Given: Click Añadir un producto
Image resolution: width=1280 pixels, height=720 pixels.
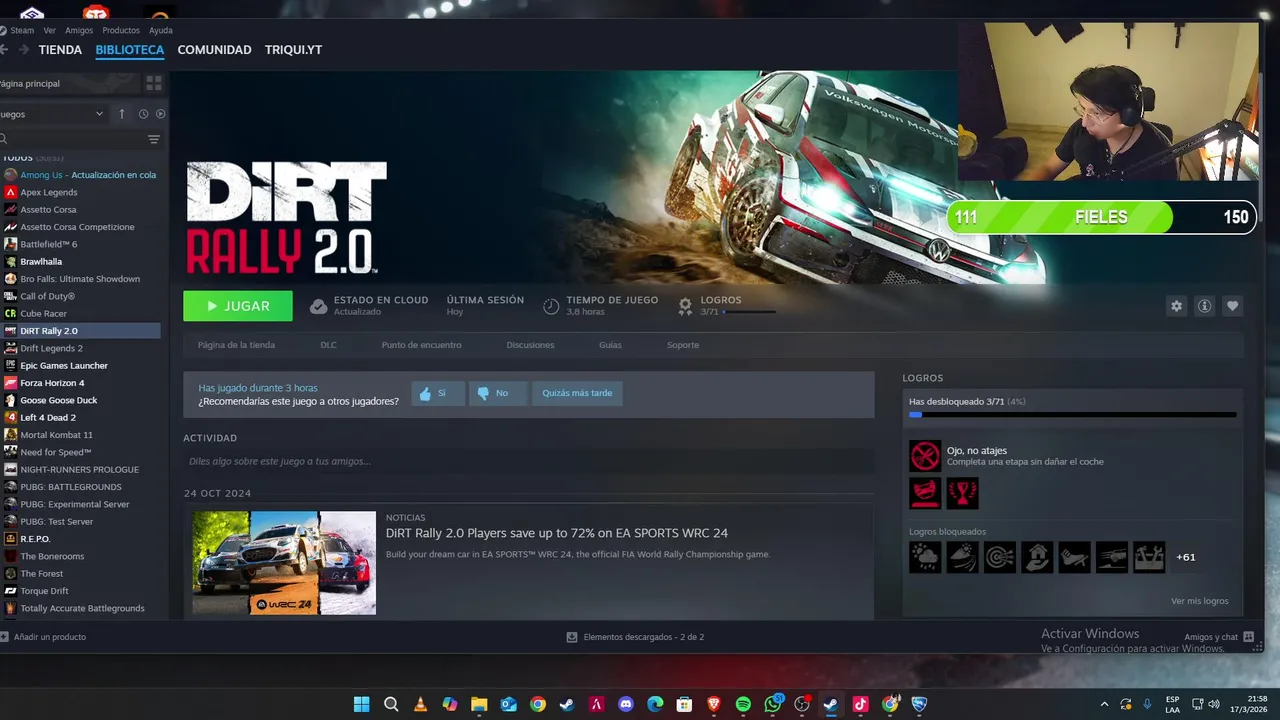Looking at the screenshot, I should point(44,637).
